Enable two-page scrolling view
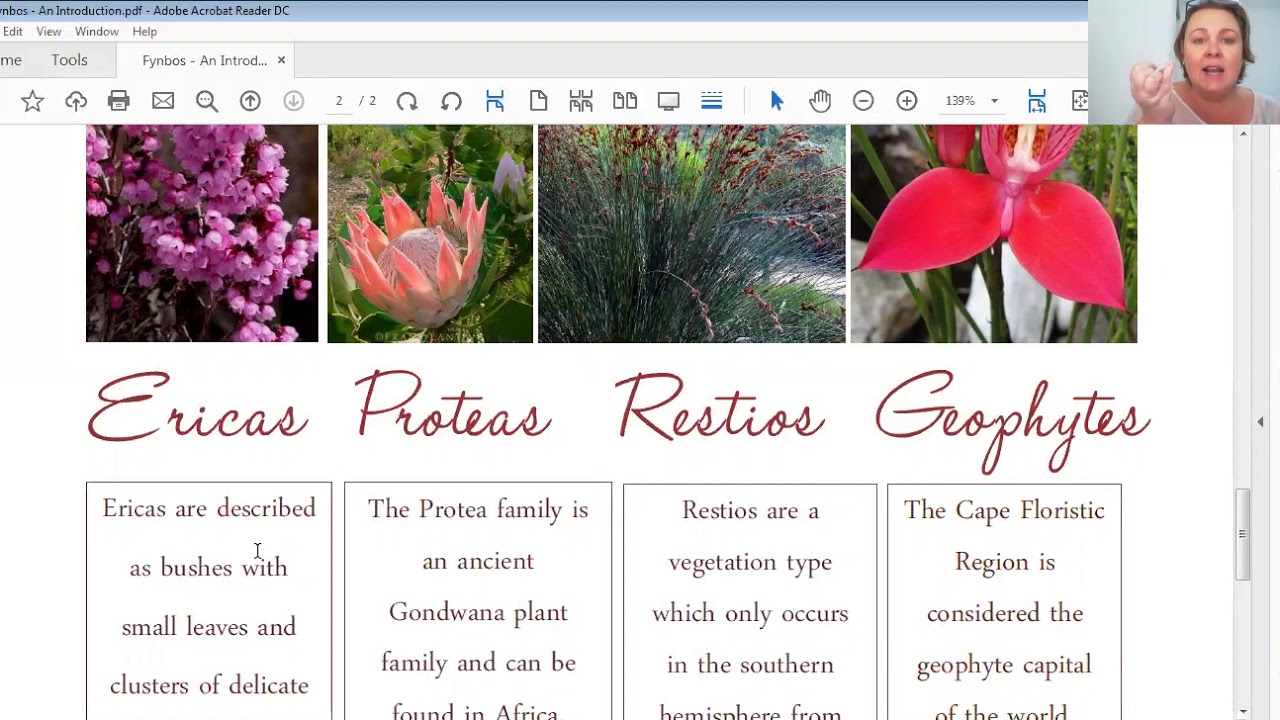 pos(581,101)
